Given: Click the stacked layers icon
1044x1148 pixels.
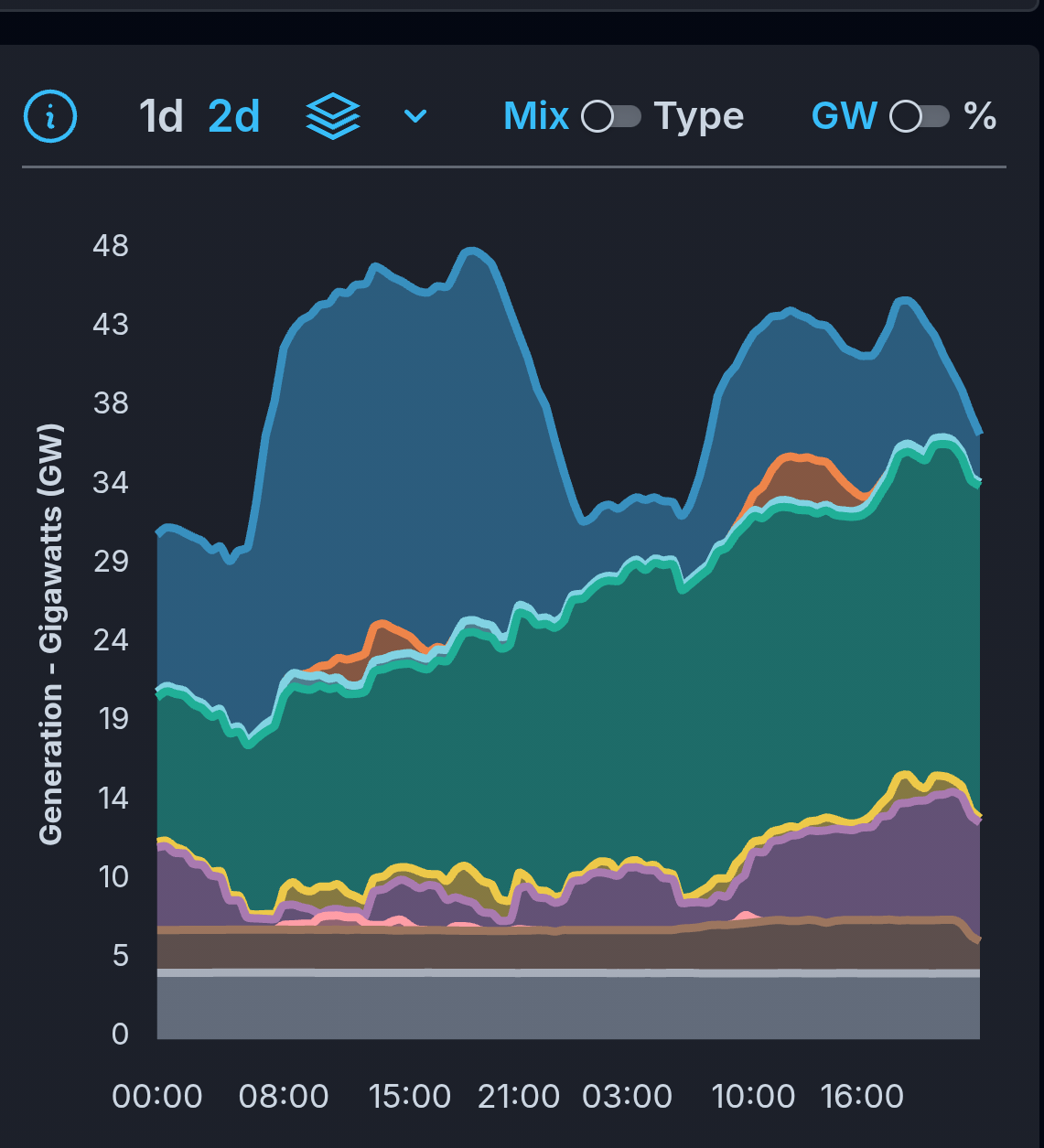Looking at the screenshot, I should pos(332,116).
